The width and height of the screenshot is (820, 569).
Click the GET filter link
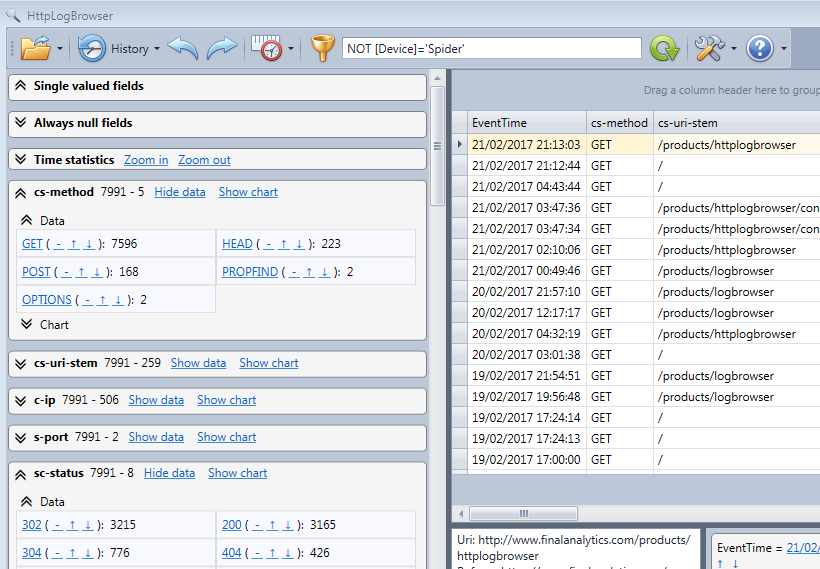(32, 244)
